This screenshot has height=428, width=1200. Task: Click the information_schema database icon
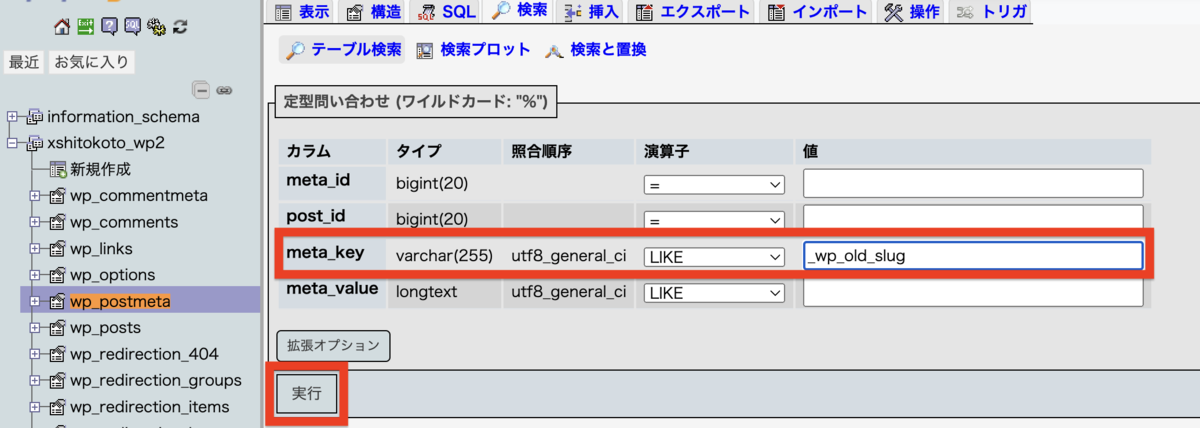(x=36, y=116)
